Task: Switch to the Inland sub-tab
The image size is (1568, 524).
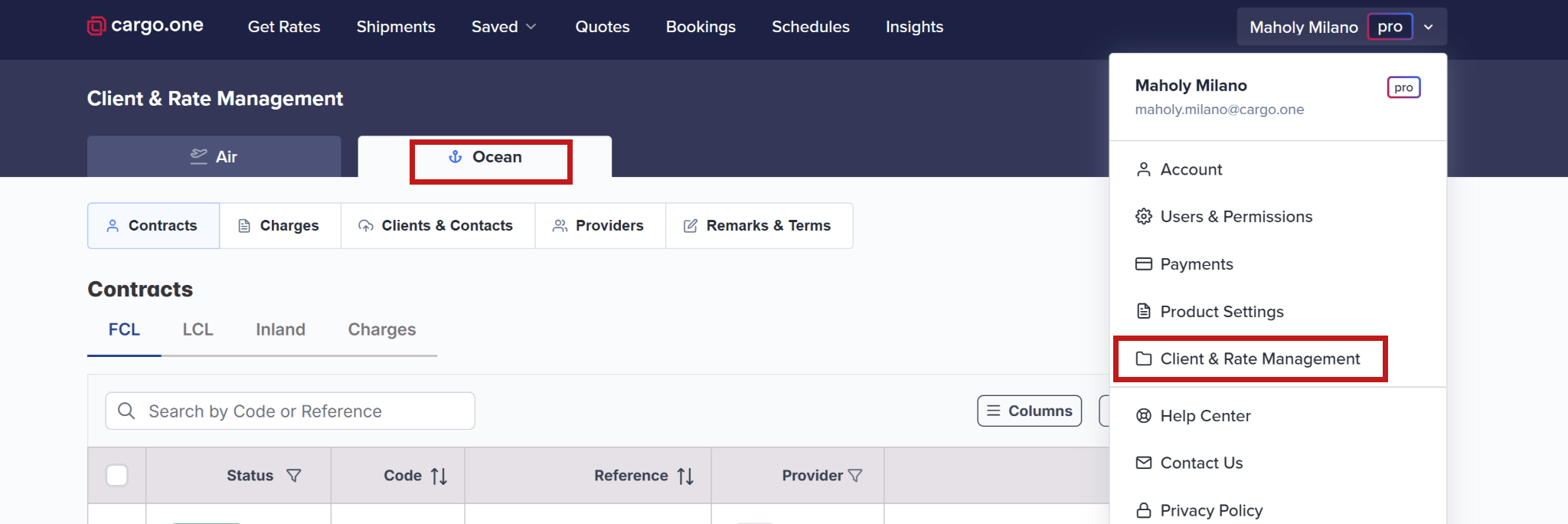Action: [x=280, y=329]
